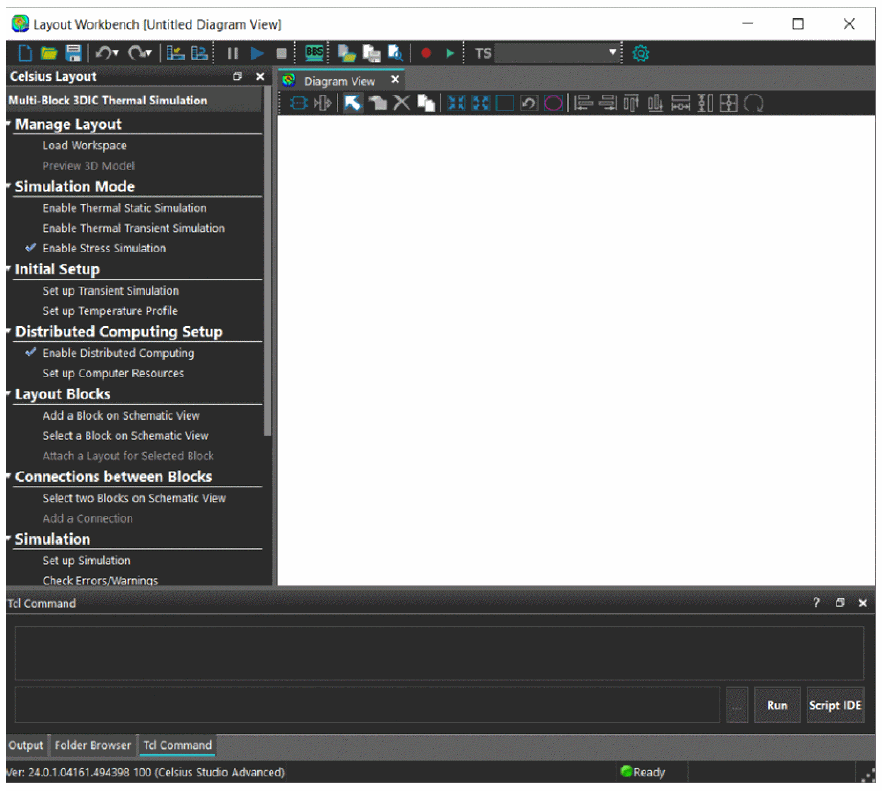Click the purple circle icon in diagram toolbar
The height and width of the screenshot is (797, 894).
pos(553,103)
